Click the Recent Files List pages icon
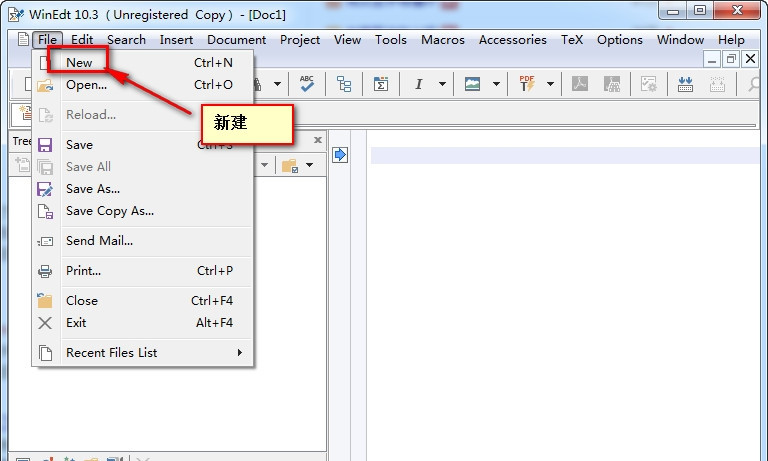 [x=45, y=353]
